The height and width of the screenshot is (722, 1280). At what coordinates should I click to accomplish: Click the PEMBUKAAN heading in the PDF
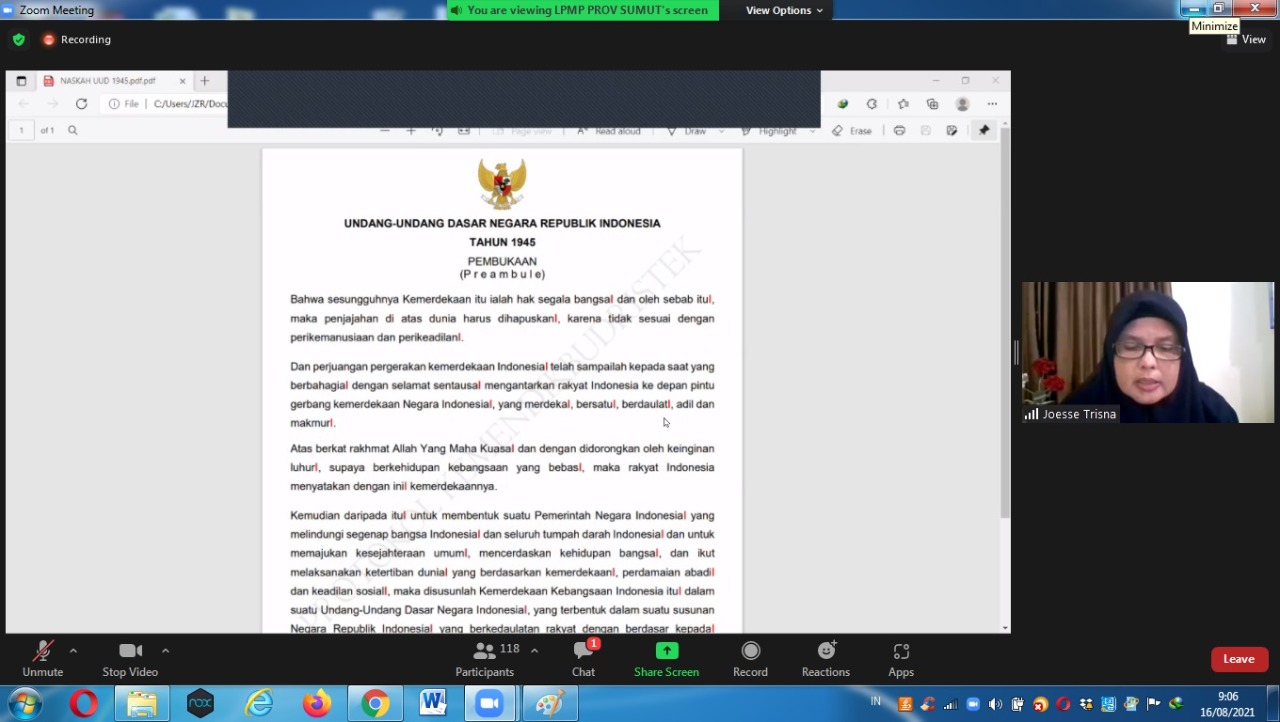(x=502, y=262)
